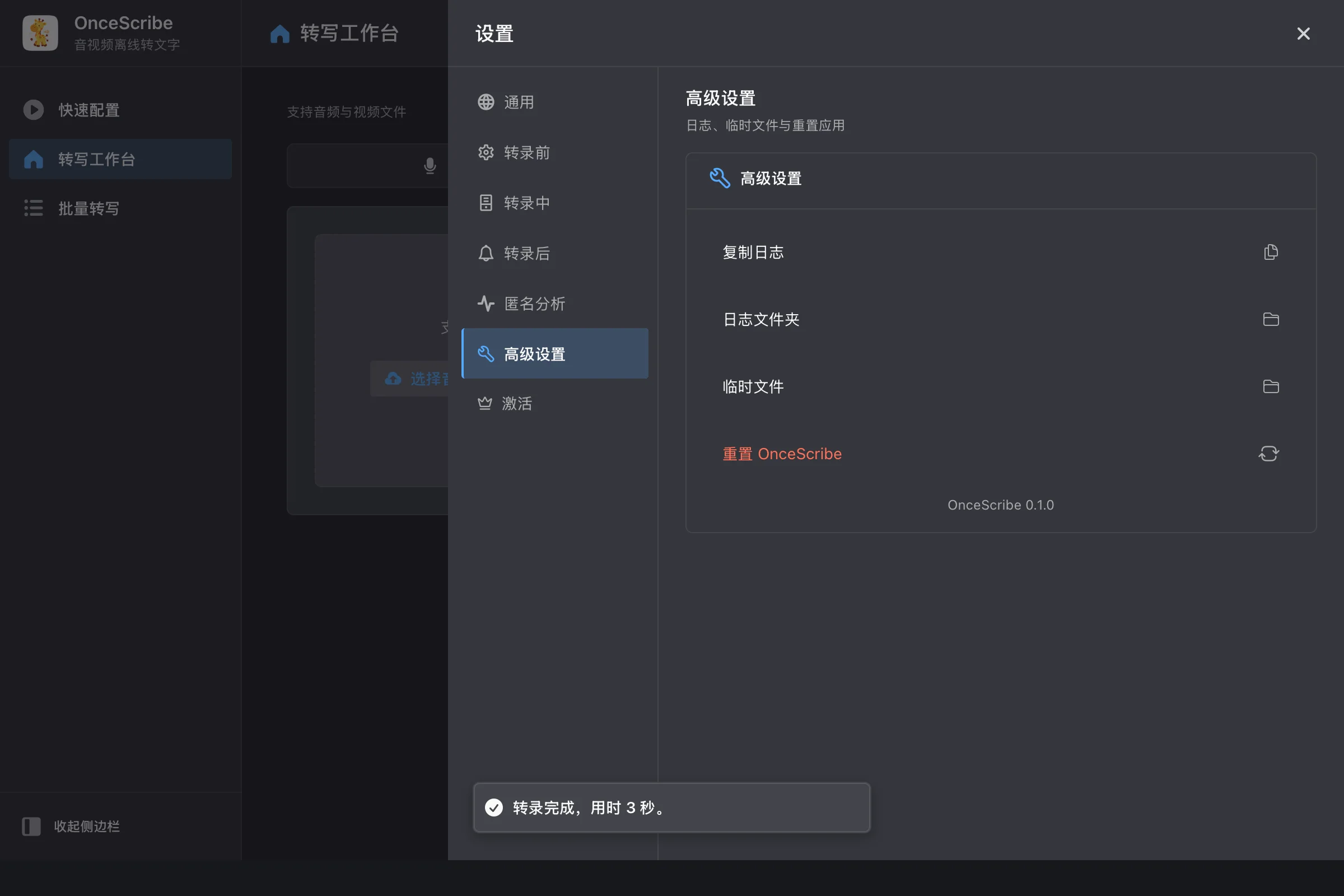
Task: Select 转写工作台 in the left sidebar
Action: (x=120, y=159)
